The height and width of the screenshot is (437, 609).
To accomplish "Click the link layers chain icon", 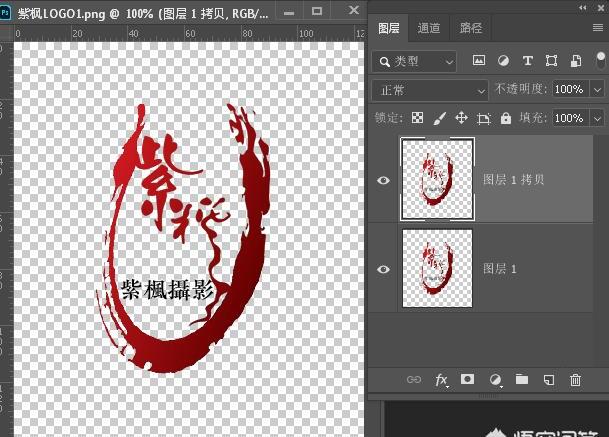I will pos(414,380).
